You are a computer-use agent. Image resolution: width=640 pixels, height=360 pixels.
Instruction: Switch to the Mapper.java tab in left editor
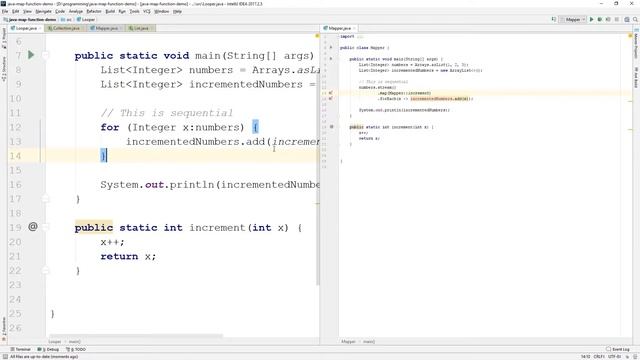point(106,28)
